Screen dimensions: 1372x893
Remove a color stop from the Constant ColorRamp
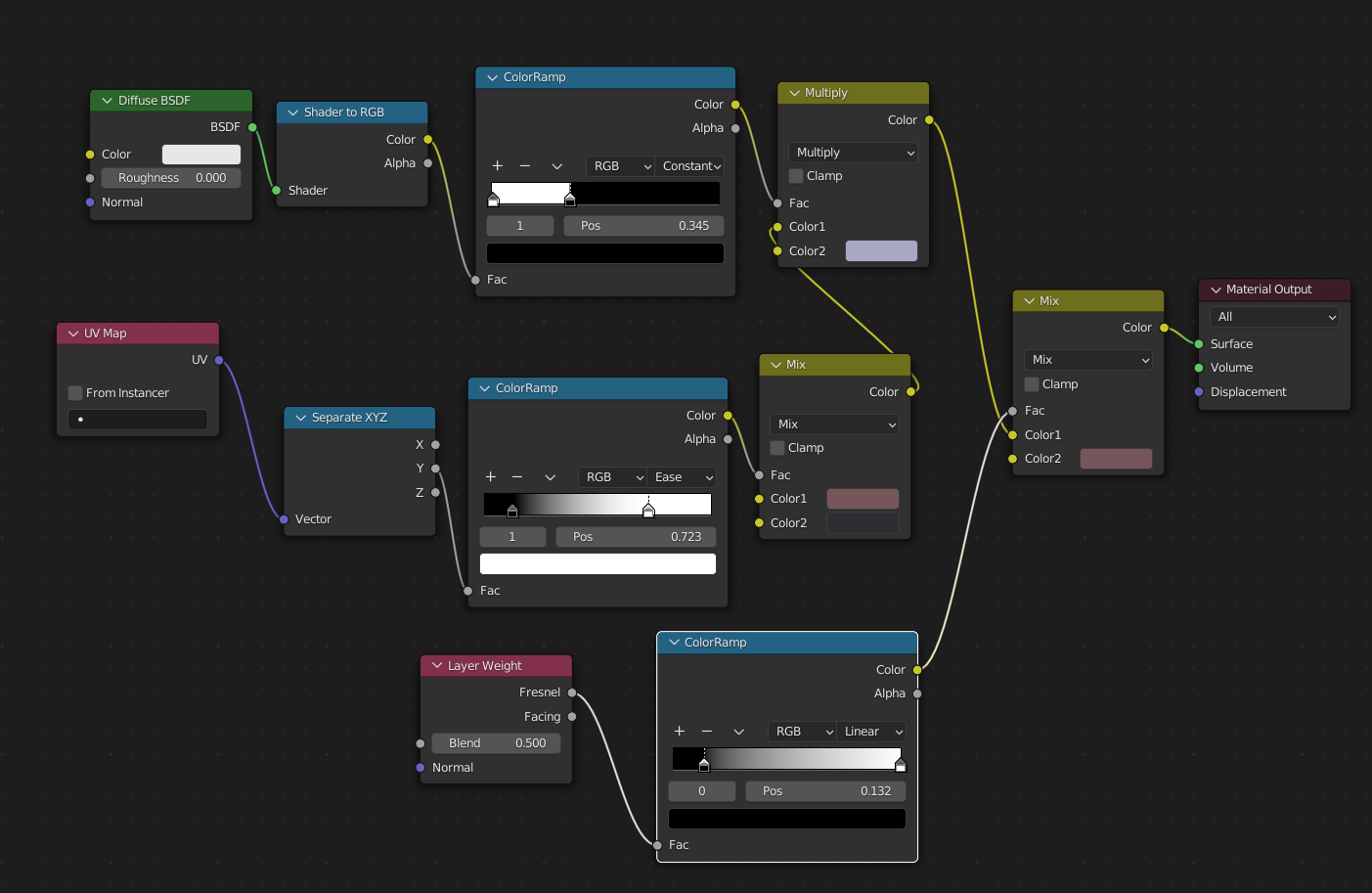[525, 166]
